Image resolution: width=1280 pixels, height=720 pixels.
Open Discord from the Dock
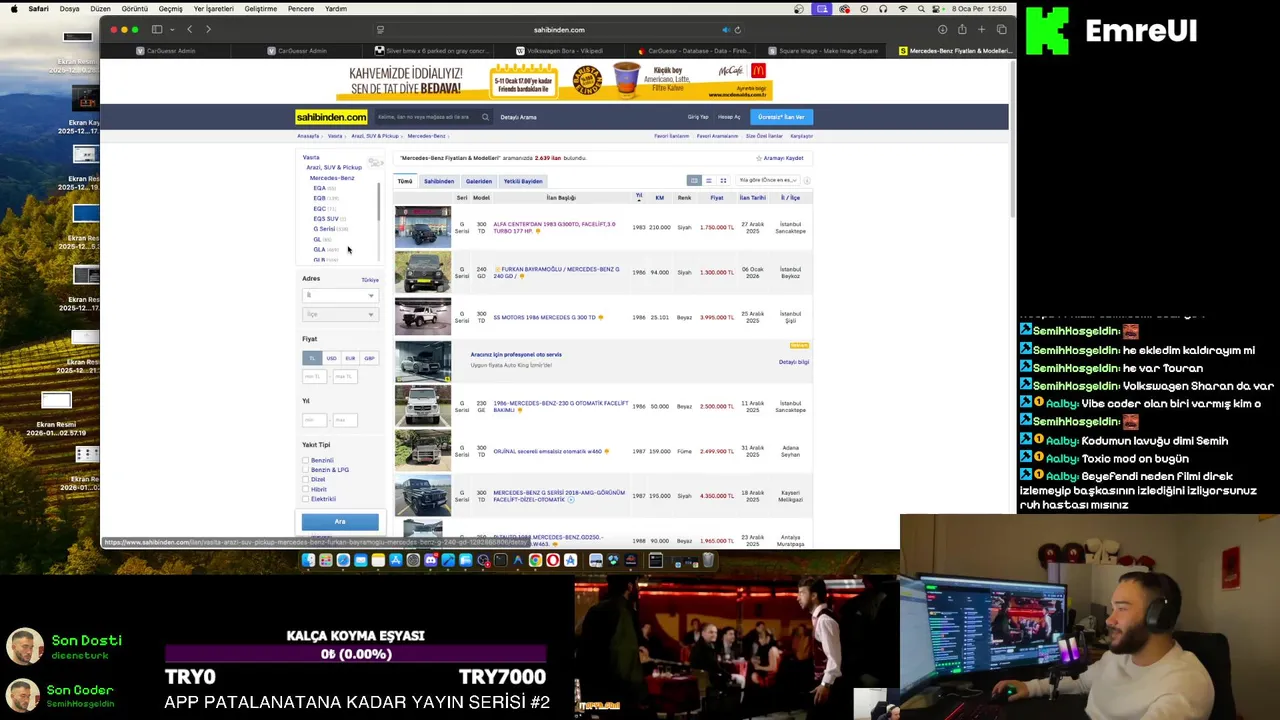coord(430,560)
